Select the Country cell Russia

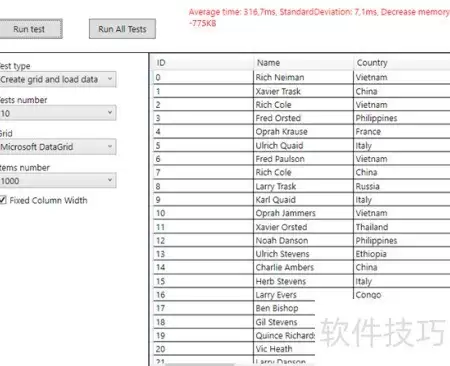(402, 186)
